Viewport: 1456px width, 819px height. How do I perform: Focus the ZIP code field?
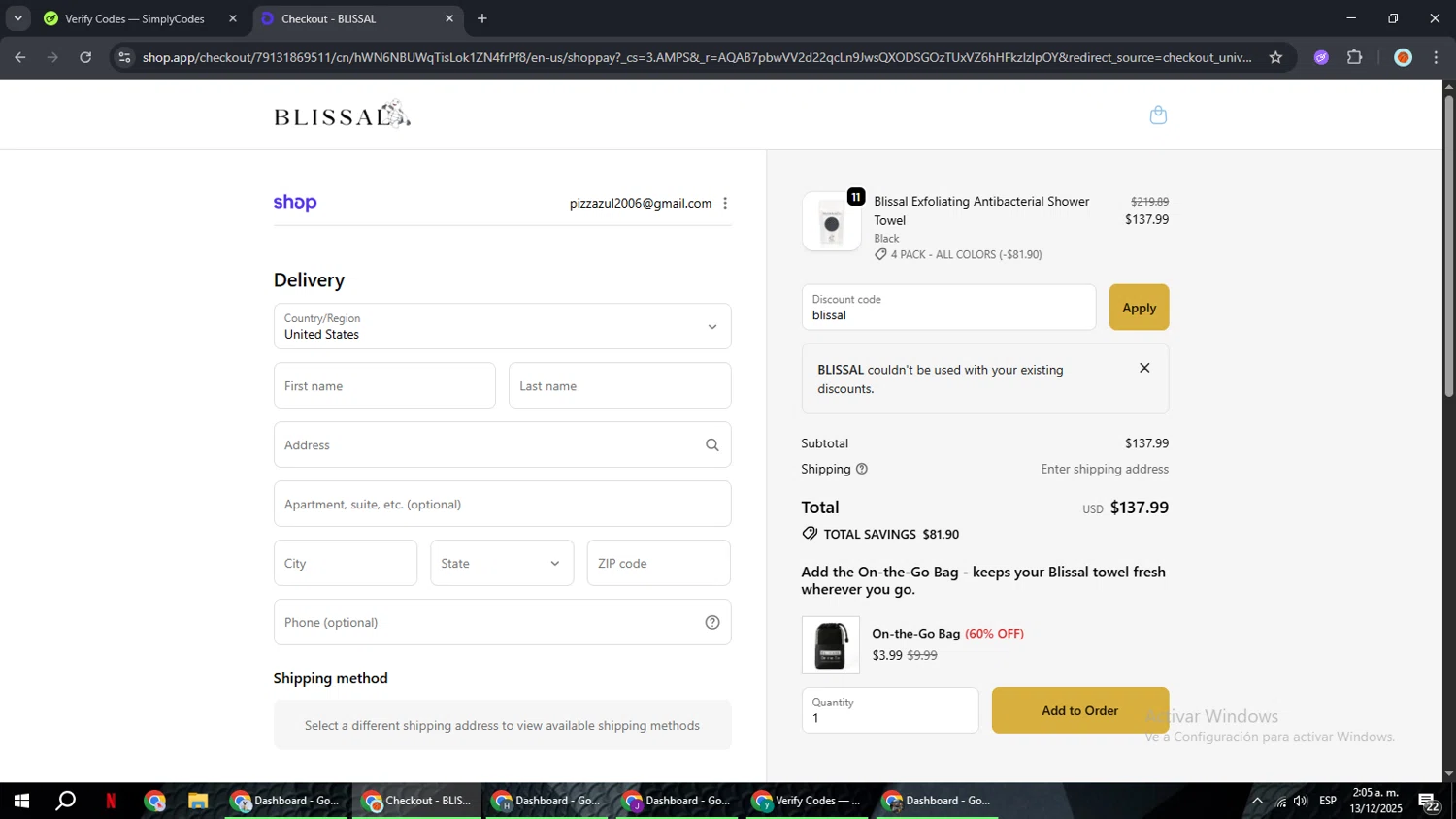click(658, 563)
